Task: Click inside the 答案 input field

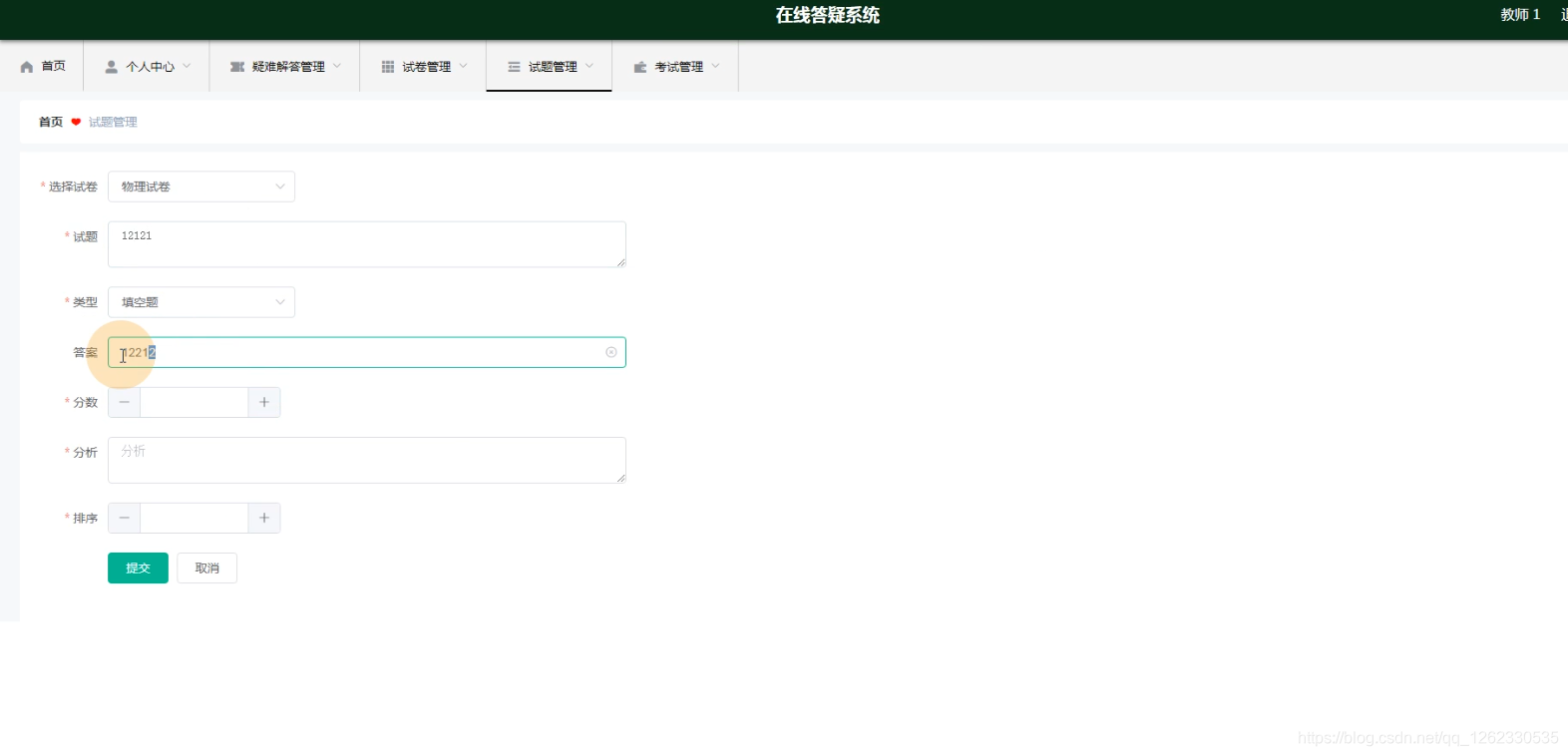Action: [367, 352]
